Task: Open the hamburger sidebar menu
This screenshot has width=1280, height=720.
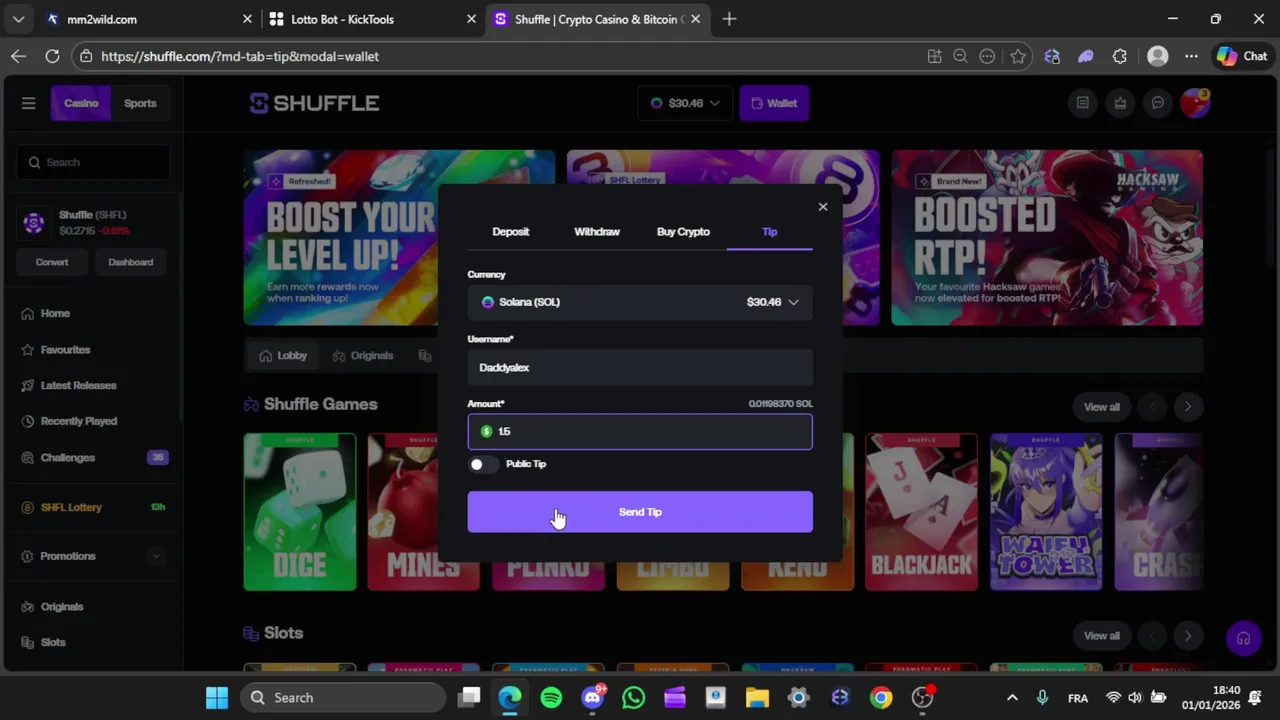Action: (28, 103)
